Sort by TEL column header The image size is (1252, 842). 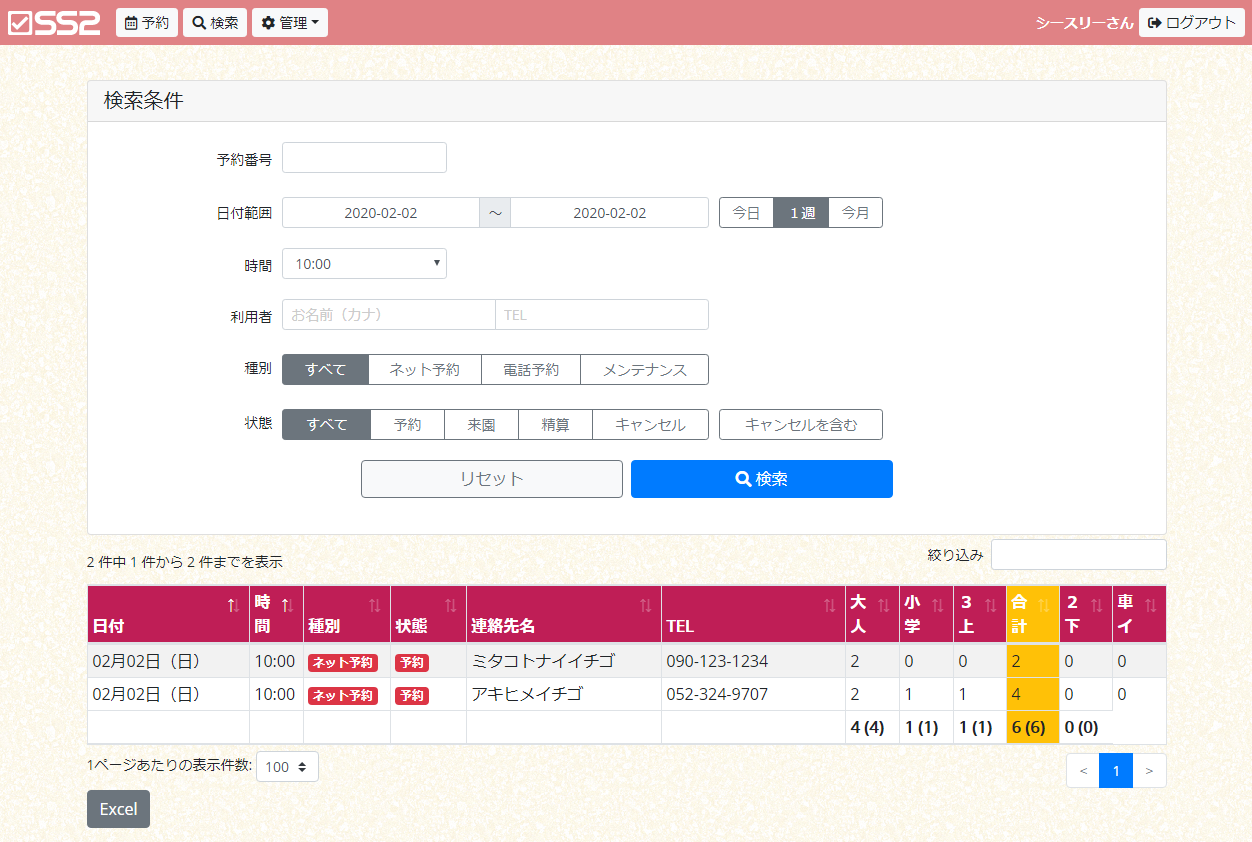752,614
